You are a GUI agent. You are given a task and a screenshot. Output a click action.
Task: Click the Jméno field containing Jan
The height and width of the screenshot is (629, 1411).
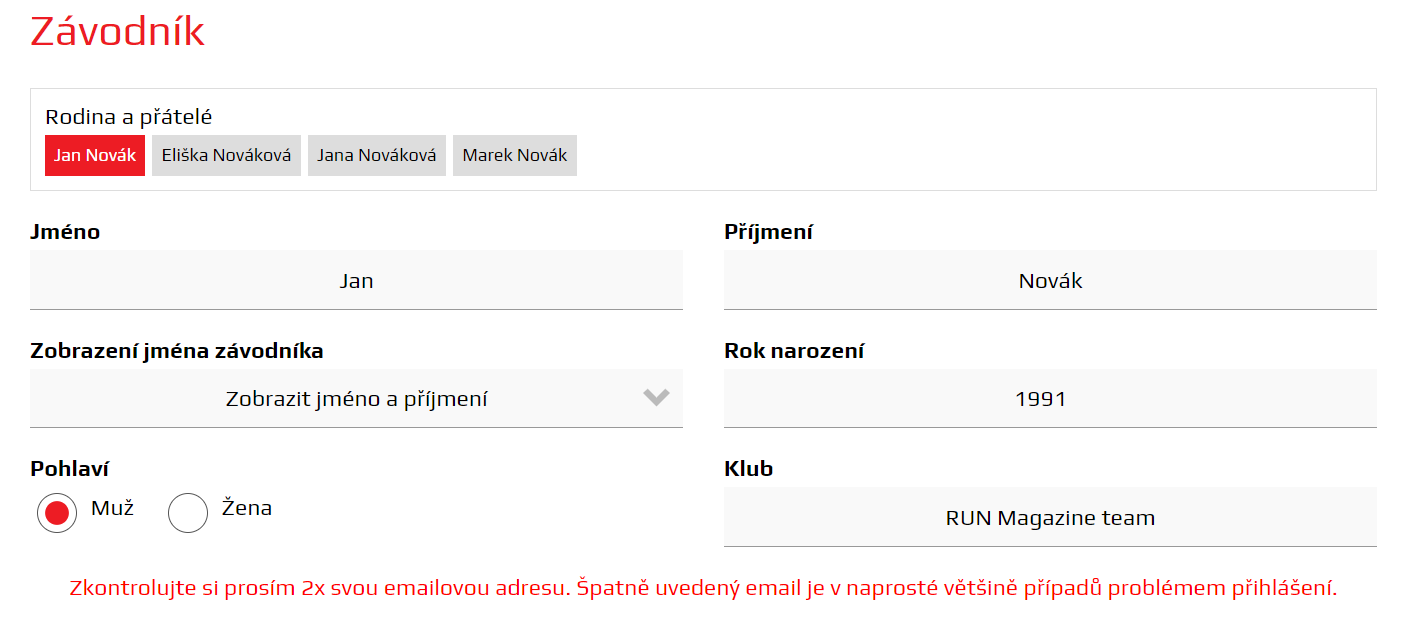coord(356,281)
